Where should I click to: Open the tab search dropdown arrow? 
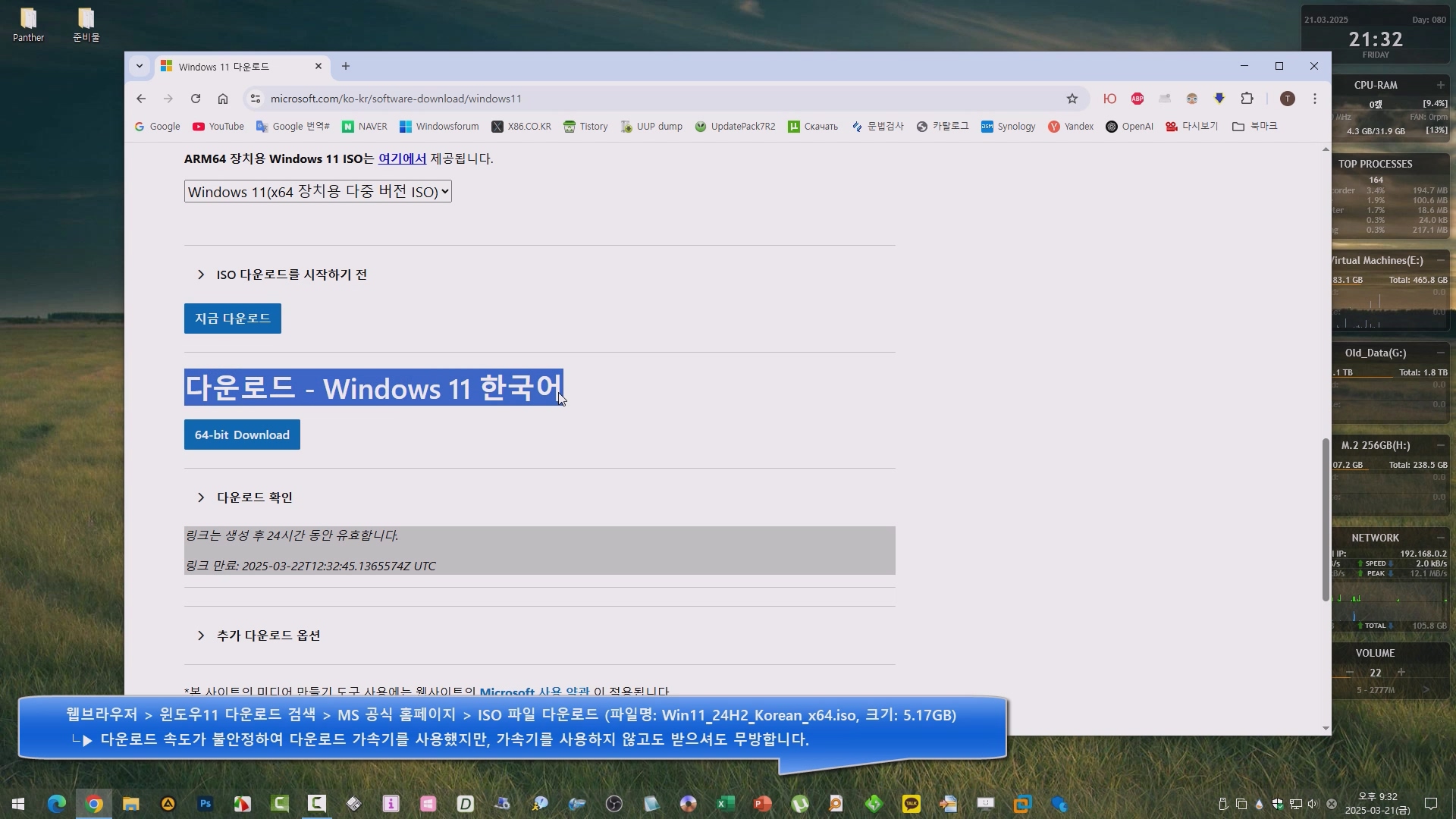(x=140, y=67)
